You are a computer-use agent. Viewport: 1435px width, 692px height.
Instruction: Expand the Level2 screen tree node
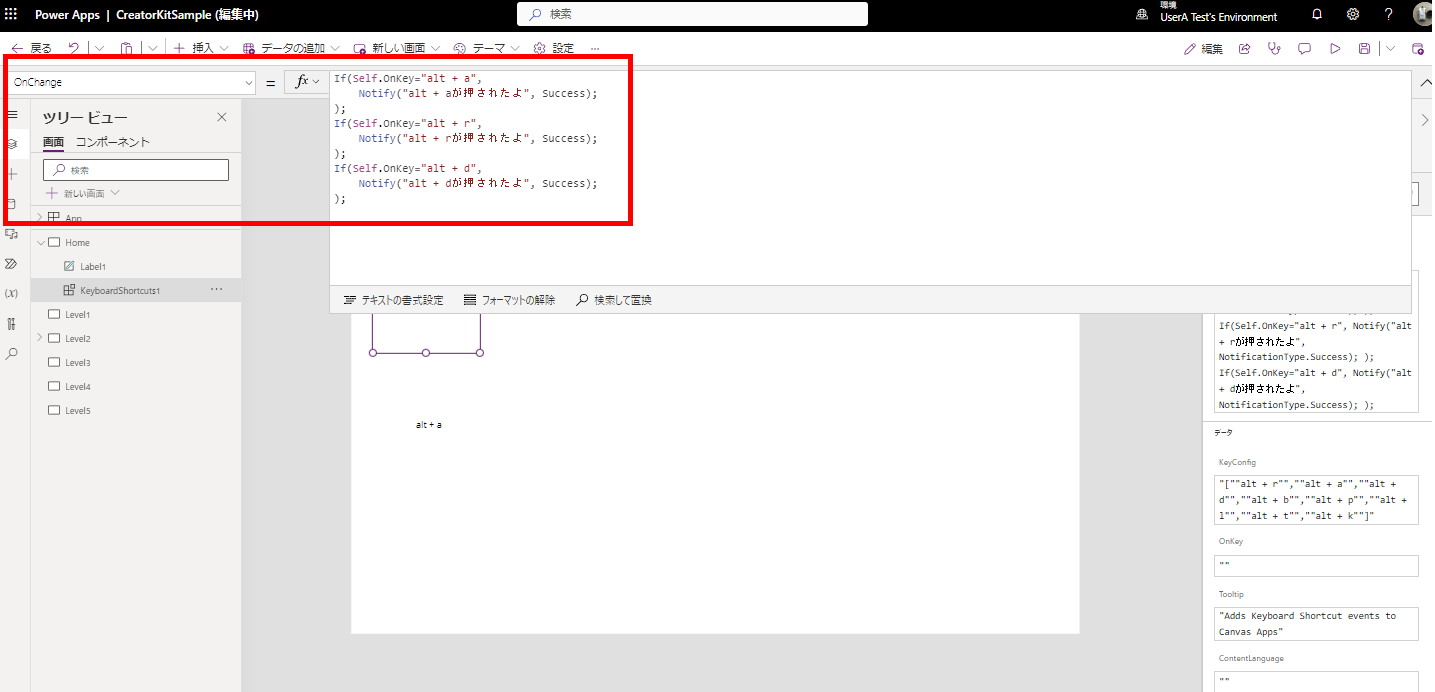click(x=40, y=338)
